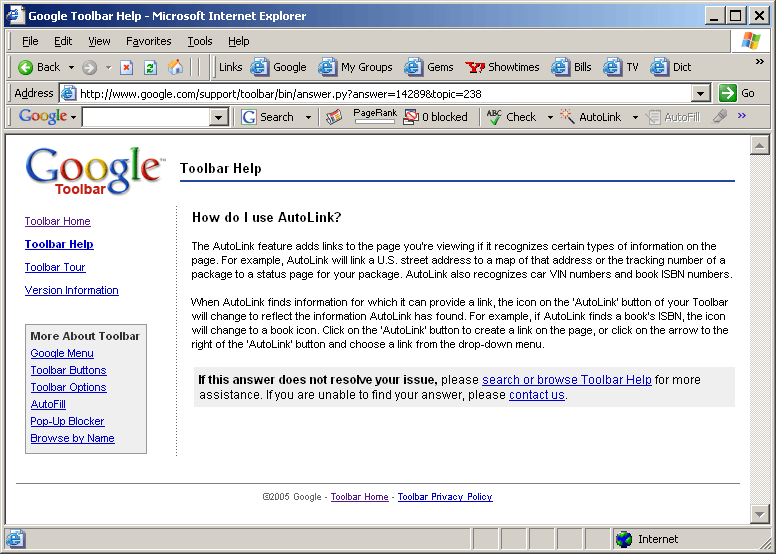Expand the AutoLink dropdown arrow
The width and height of the screenshot is (776, 554).
pyautogui.click(x=634, y=117)
